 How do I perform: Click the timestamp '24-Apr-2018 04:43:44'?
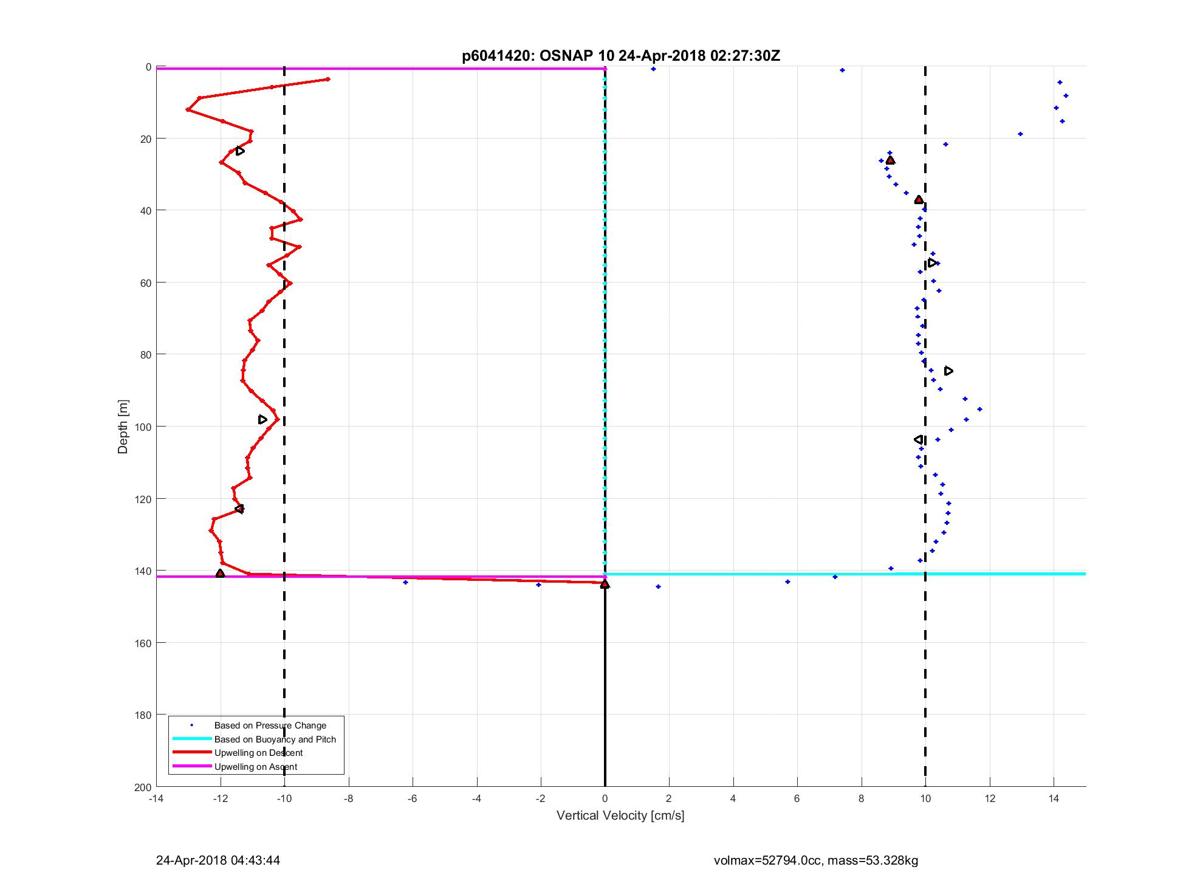(218, 860)
